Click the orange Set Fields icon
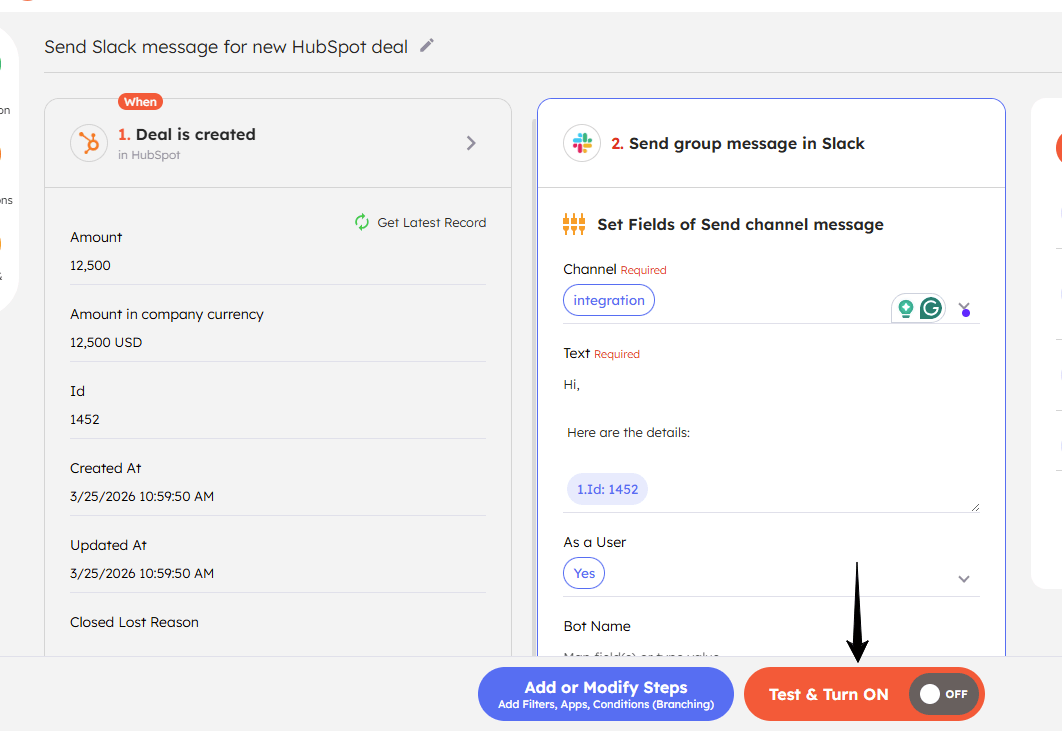Screen dimensions: 1062x731 [574, 224]
